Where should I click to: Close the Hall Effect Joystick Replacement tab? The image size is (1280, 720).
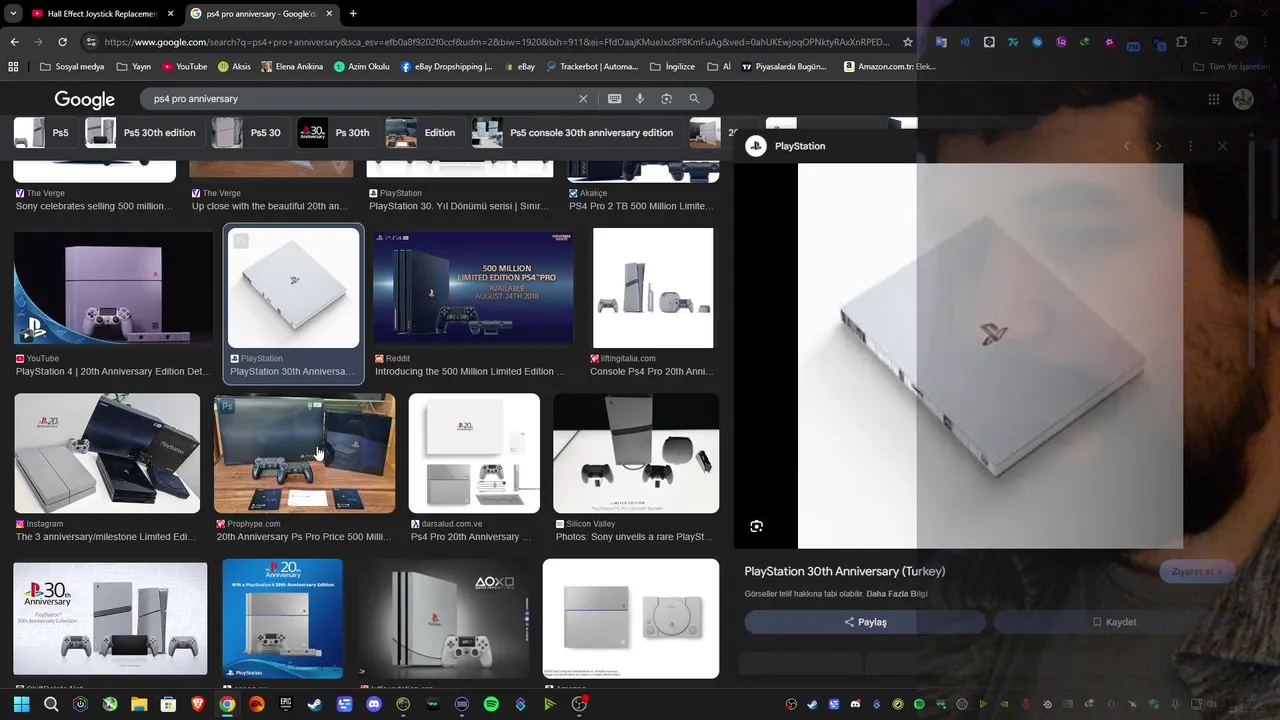click(x=170, y=14)
